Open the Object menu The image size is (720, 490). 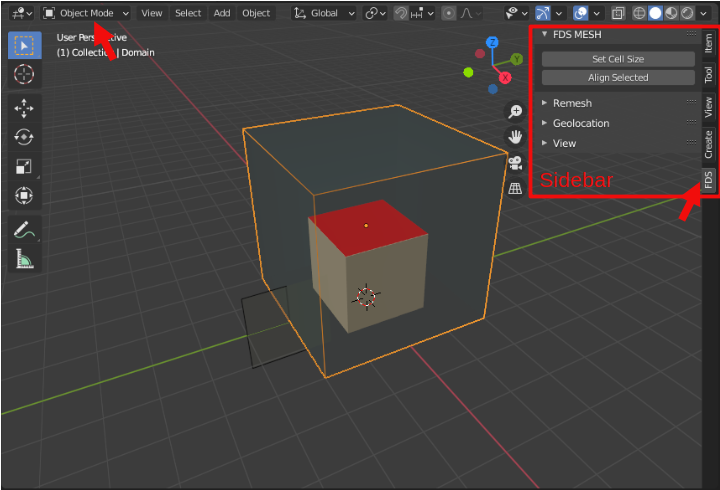point(256,13)
